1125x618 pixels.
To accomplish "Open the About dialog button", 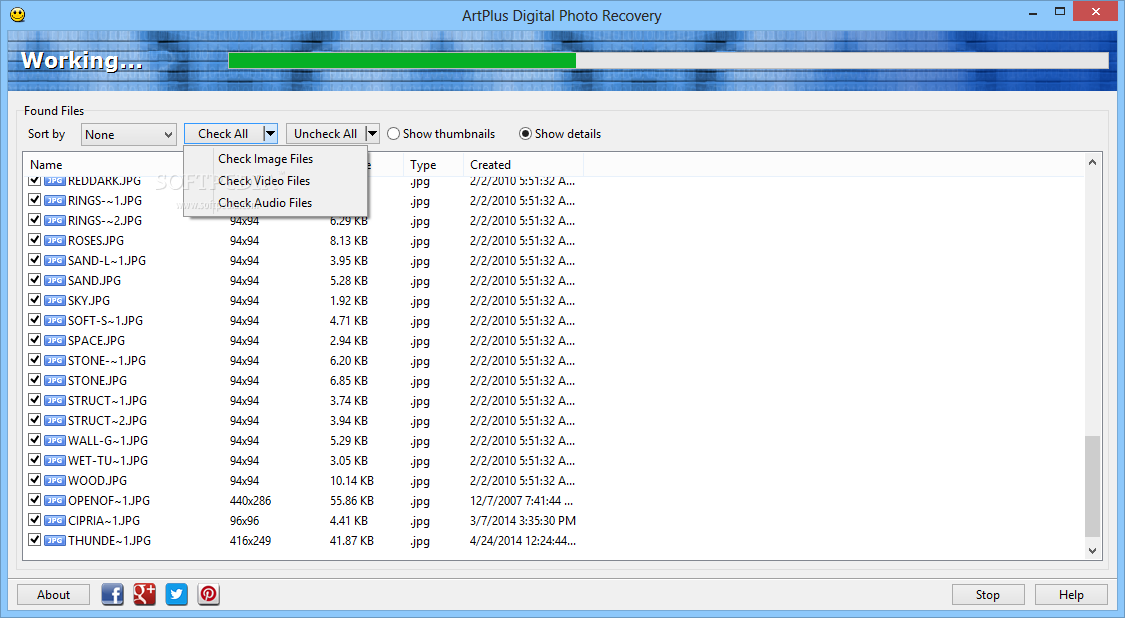I will click(x=53, y=594).
